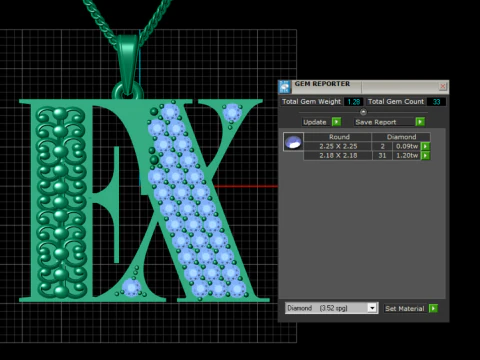Screen dimensions: 480x360
Task: Close the Gem Reporter panel
Action: (443, 86)
